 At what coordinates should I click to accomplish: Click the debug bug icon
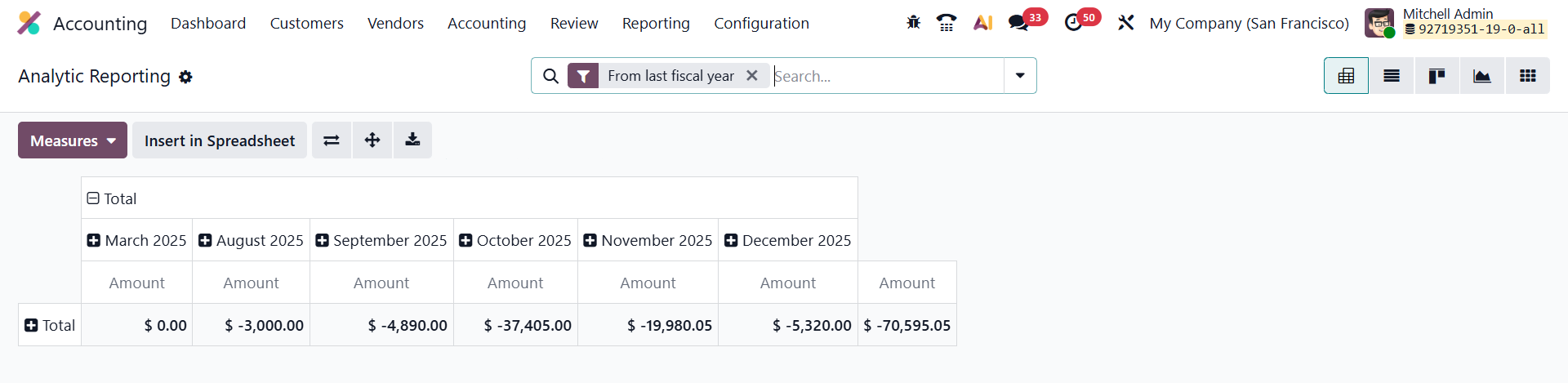click(x=913, y=23)
